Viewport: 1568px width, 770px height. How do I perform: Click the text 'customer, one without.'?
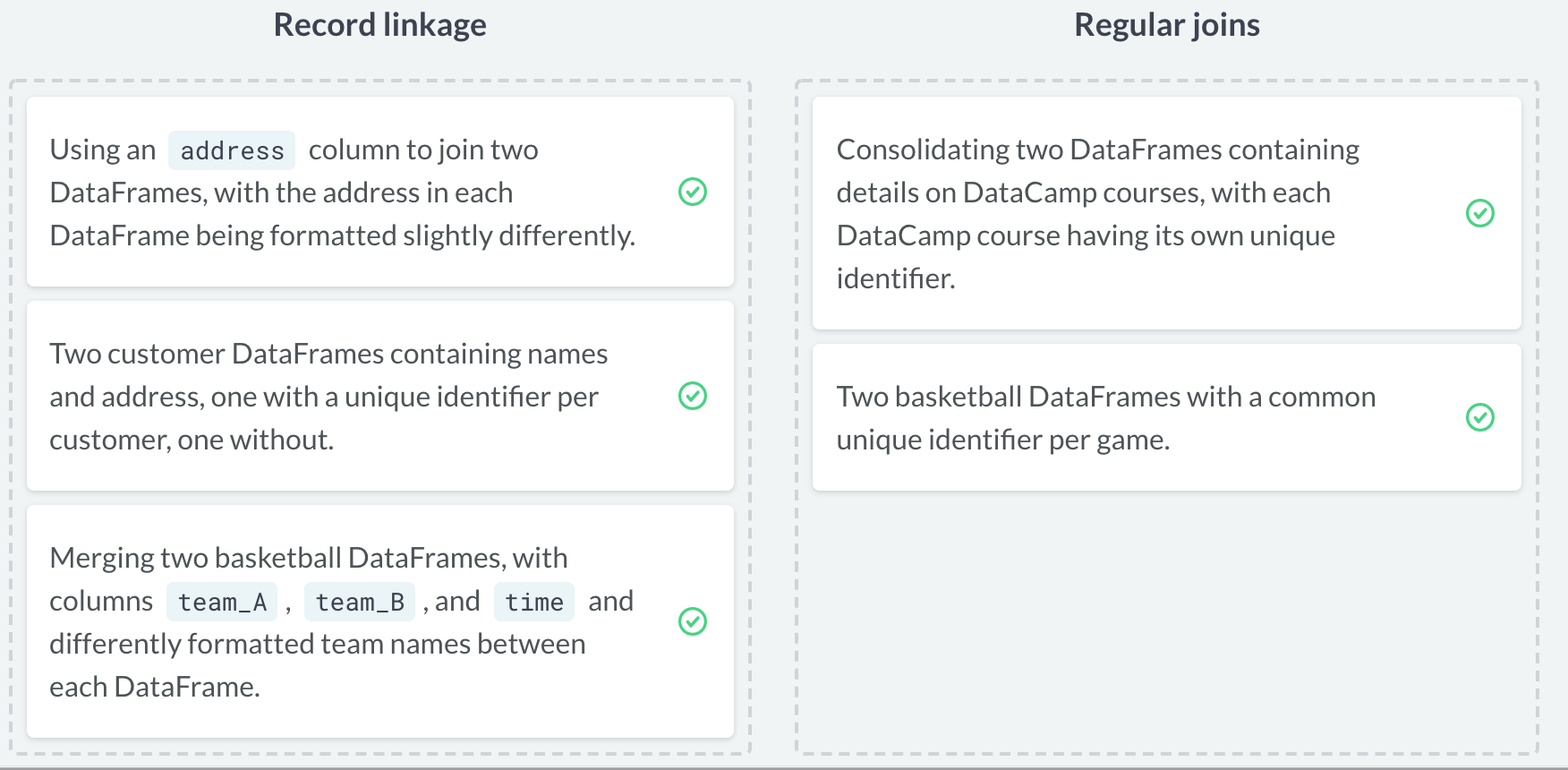tap(192, 440)
